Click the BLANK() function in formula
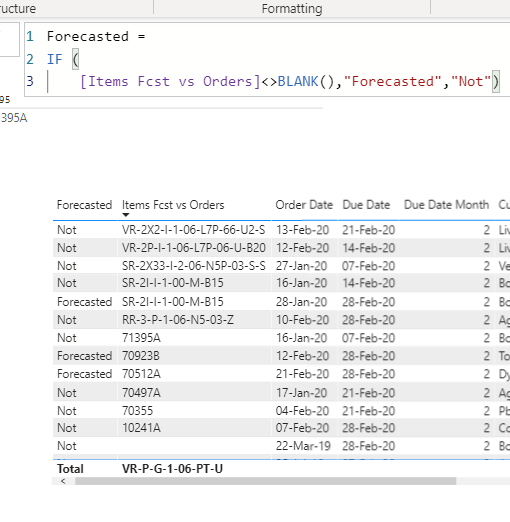The height and width of the screenshot is (522, 510). tap(306, 81)
